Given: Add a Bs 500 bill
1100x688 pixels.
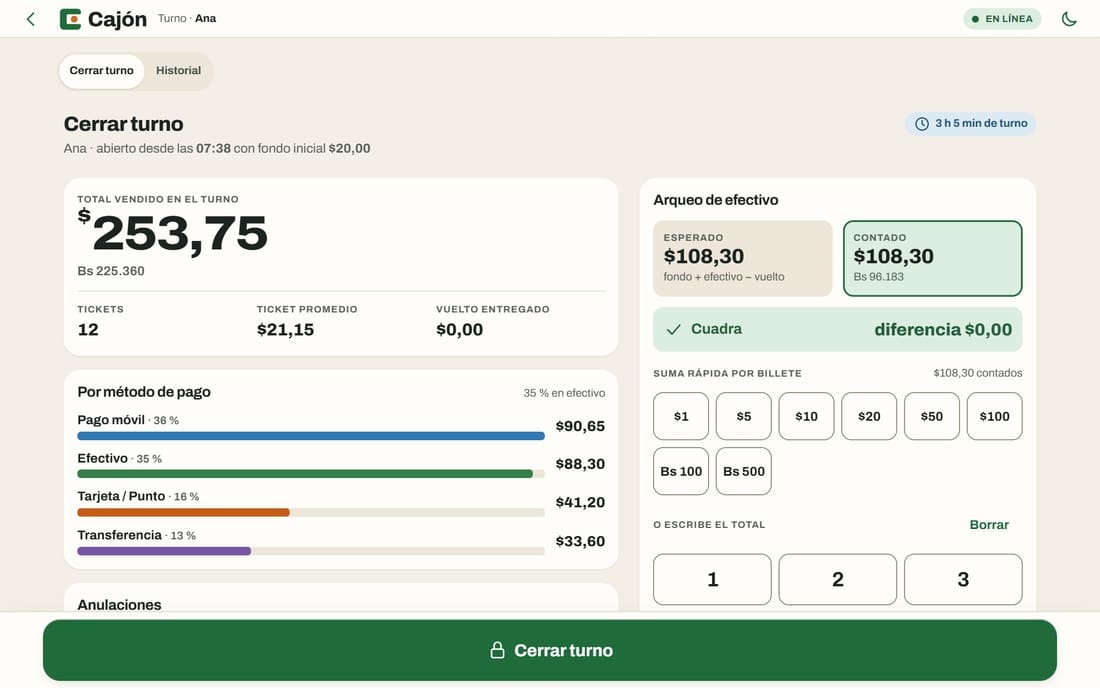Looking at the screenshot, I should [x=744, y=471].
